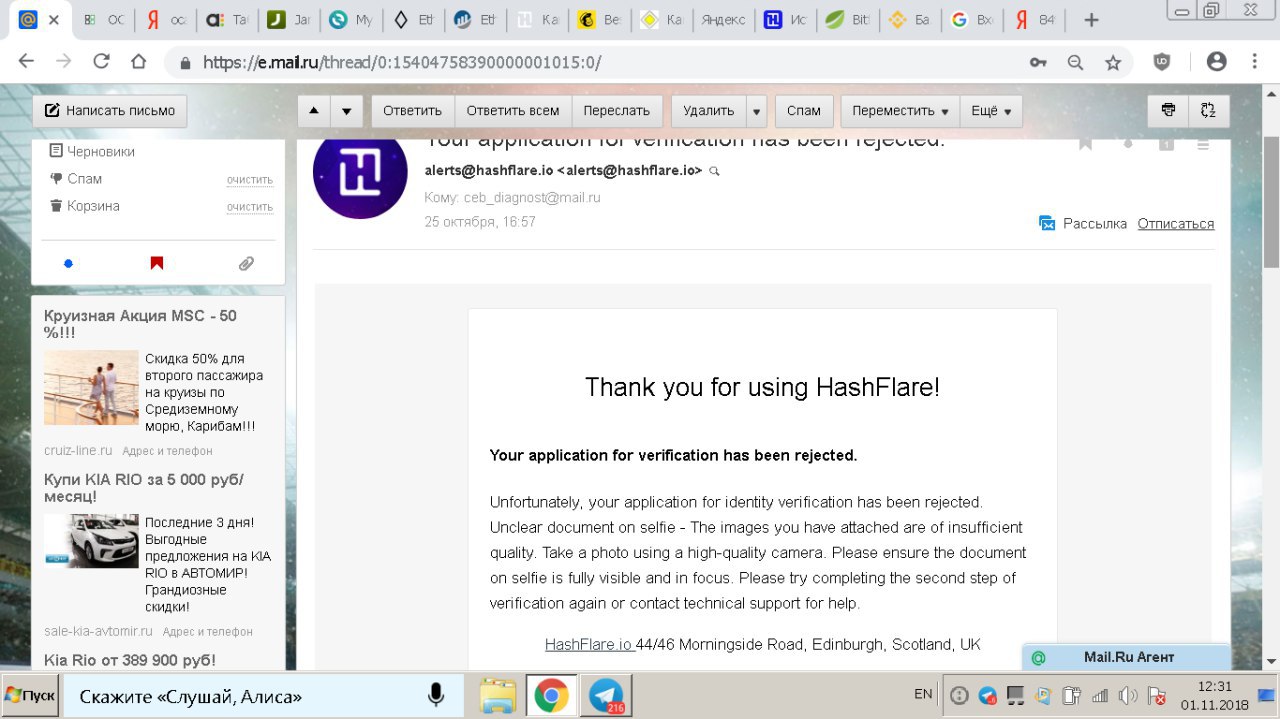Click очистить next to Спам
Image resolution: width=1280 pixels, height=719 pixels.
[249, 180]
